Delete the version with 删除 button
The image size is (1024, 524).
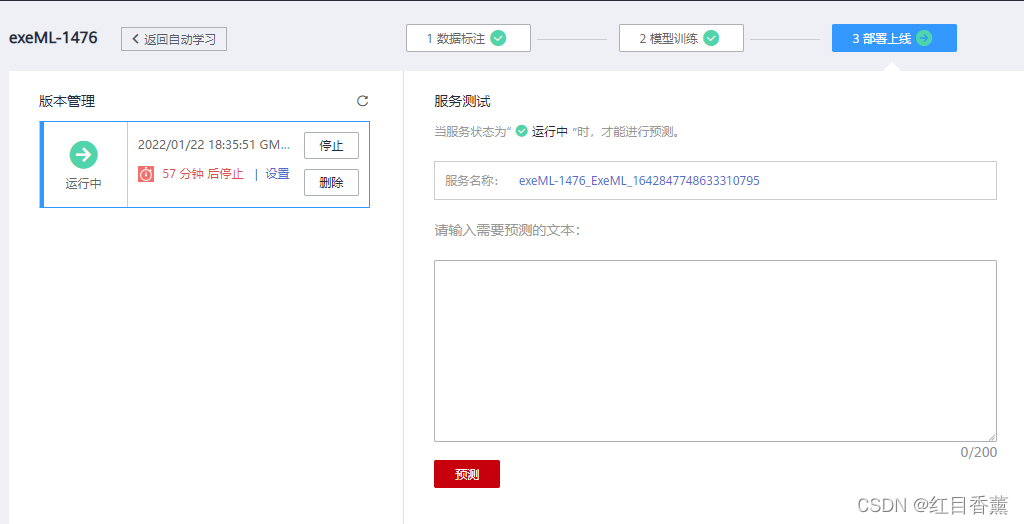(x=331, y=182)
